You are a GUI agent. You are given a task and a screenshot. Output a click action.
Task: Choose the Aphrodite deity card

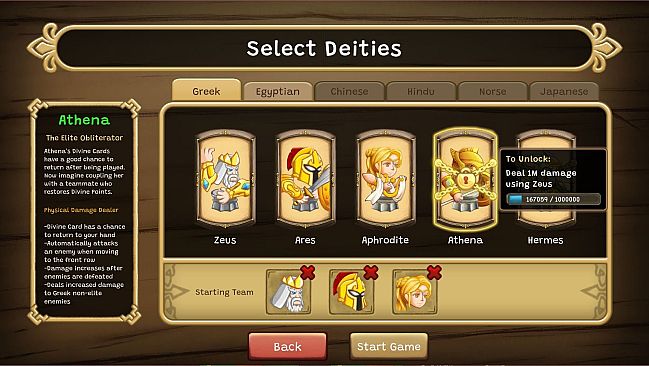(x=386, y=179)
